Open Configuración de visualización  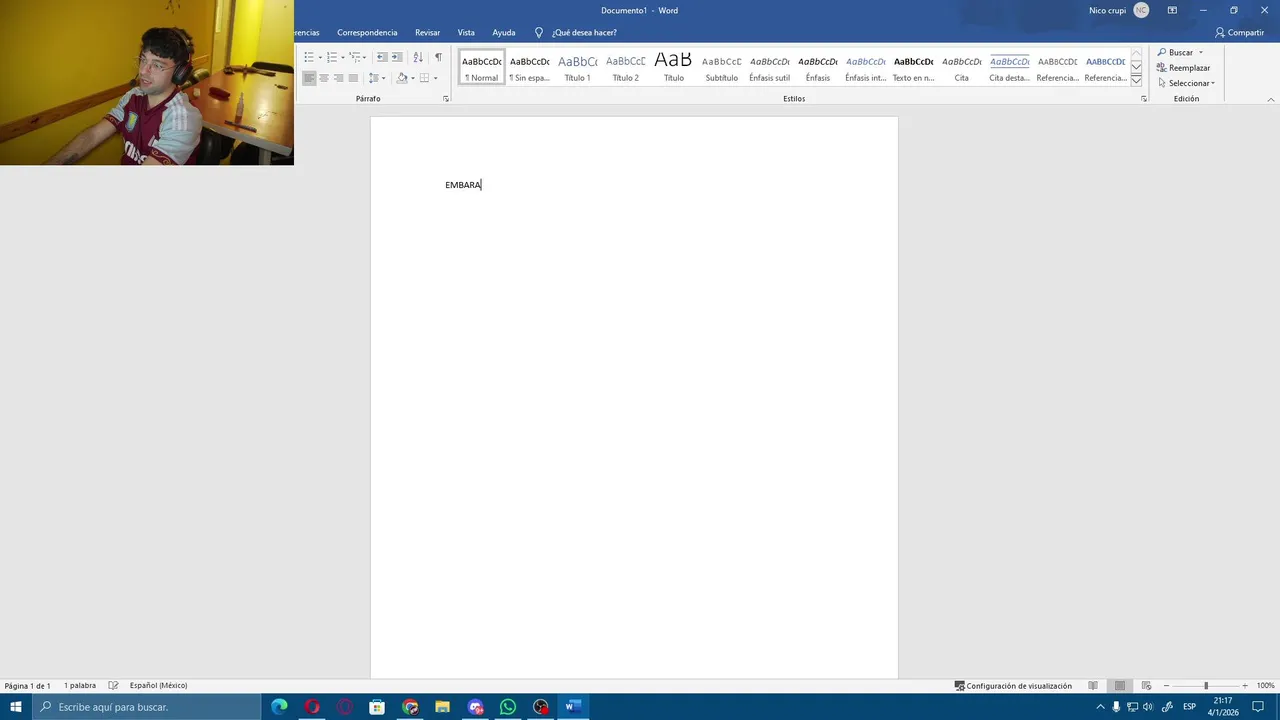click(1013, 686)
